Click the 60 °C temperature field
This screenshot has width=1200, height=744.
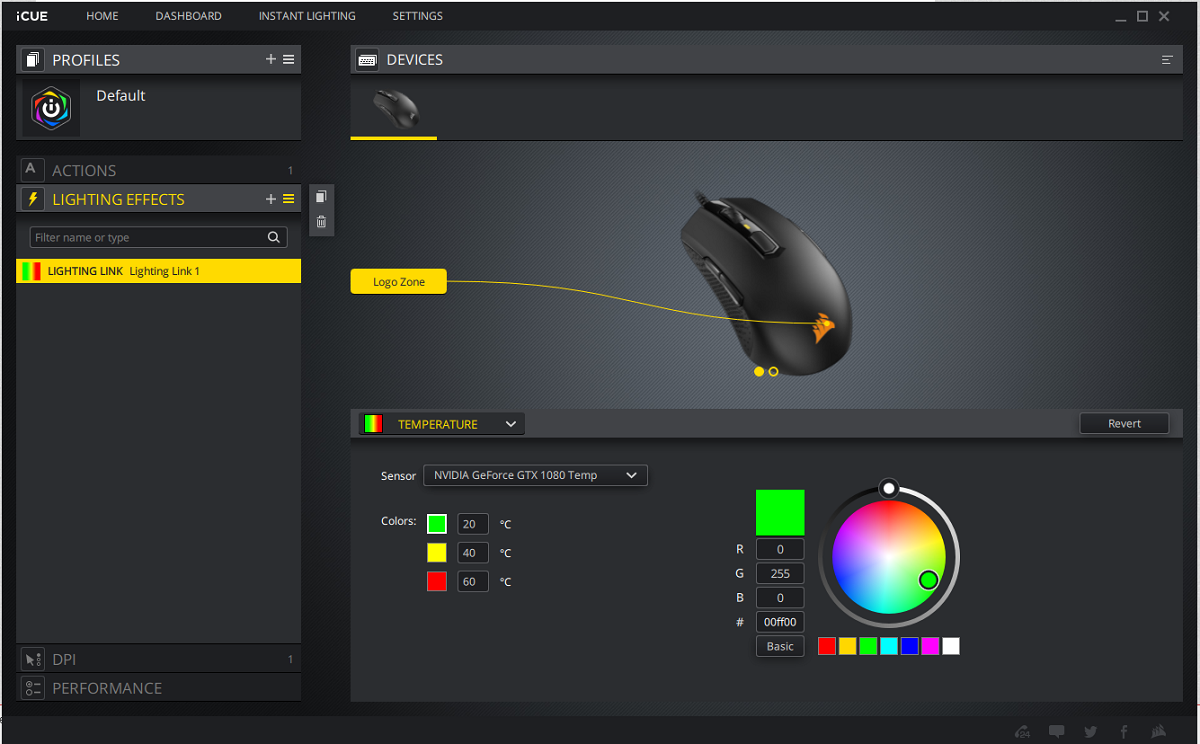click(x=473, y=581)
